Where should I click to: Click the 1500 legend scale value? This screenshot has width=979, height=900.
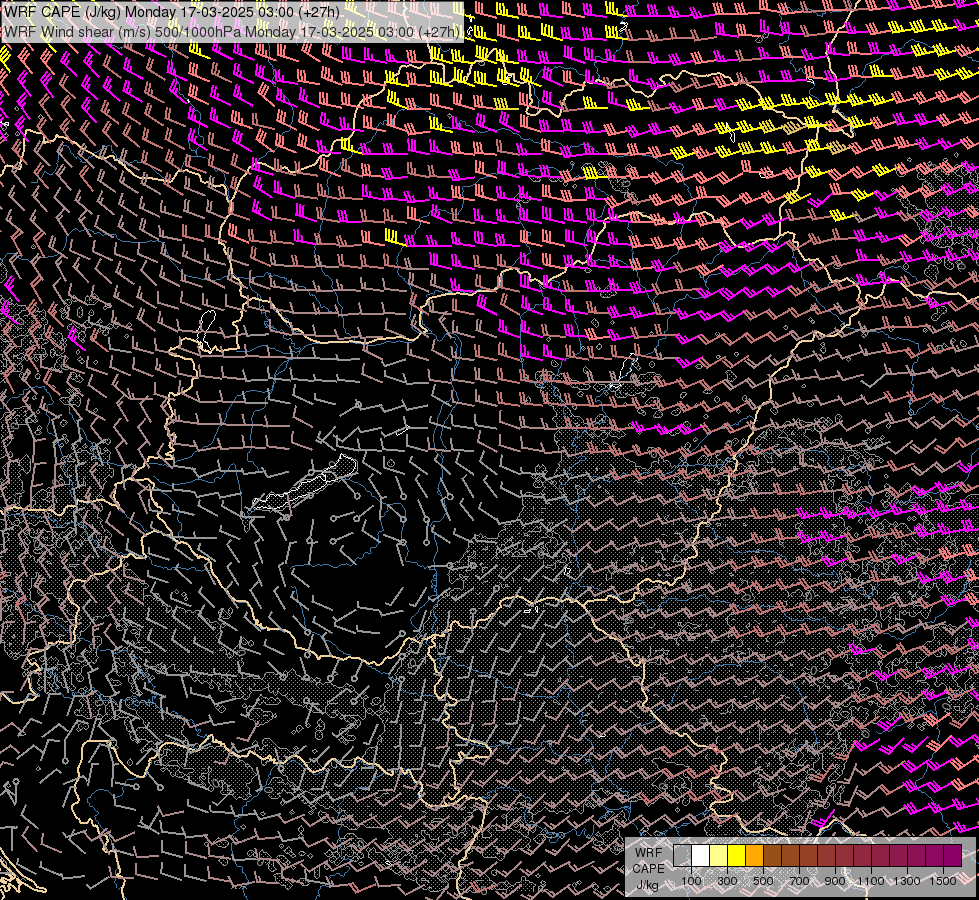(x=943, y=881)
